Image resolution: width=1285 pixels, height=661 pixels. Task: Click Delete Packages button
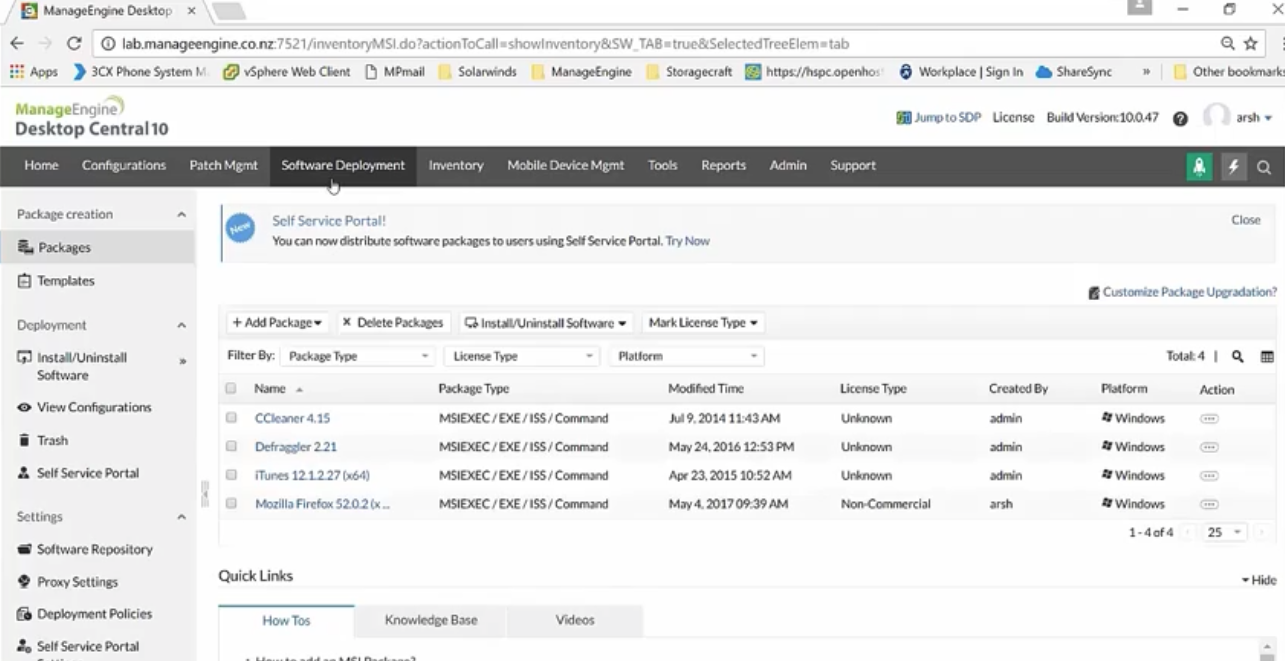click(393, 323)
